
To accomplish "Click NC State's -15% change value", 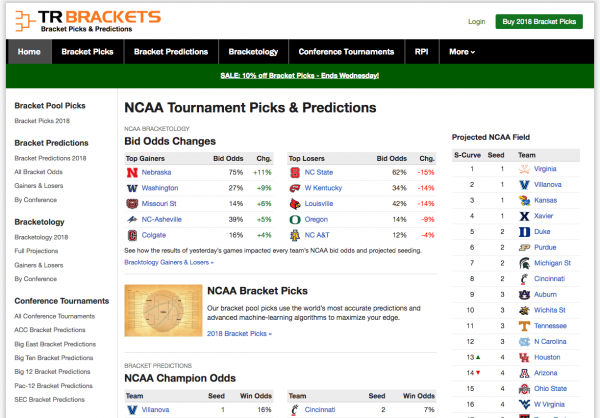I will click(x=426, y=172).
